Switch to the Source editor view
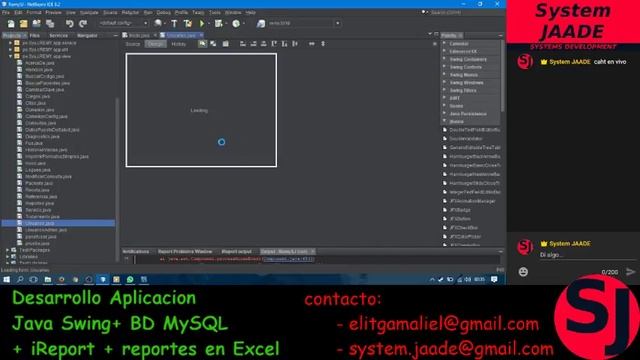The height and width of the screenshot is (360, 640). pos(133,44)
